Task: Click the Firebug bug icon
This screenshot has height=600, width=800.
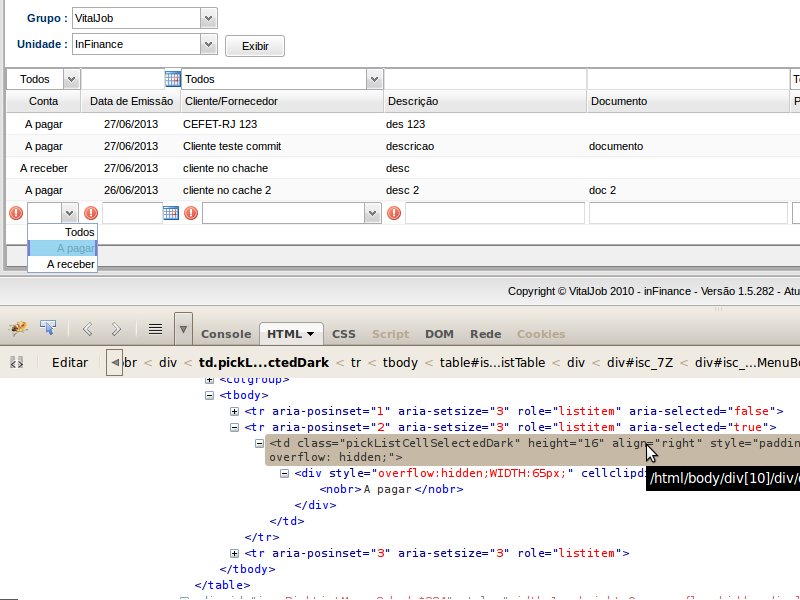Action: (x=17, y=328)
